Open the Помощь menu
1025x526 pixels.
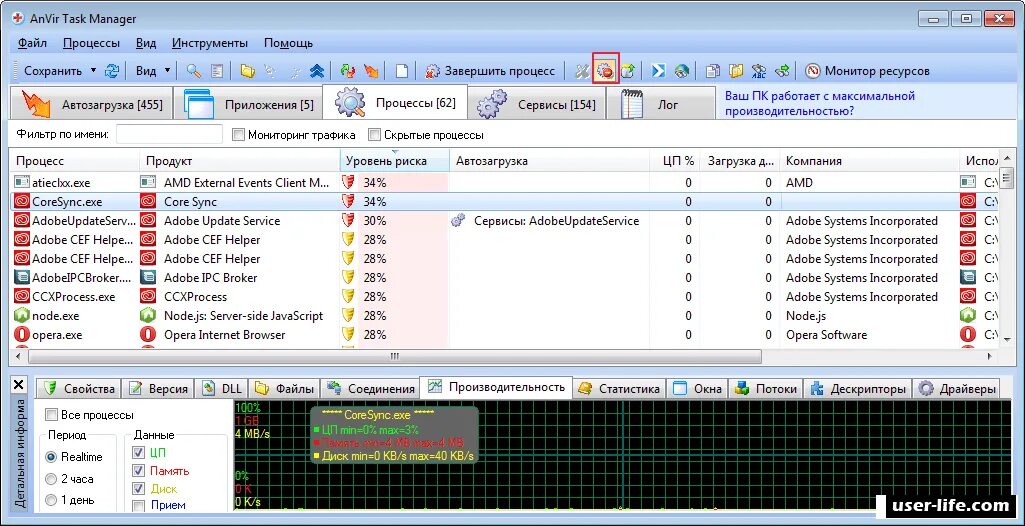point(288,43)
